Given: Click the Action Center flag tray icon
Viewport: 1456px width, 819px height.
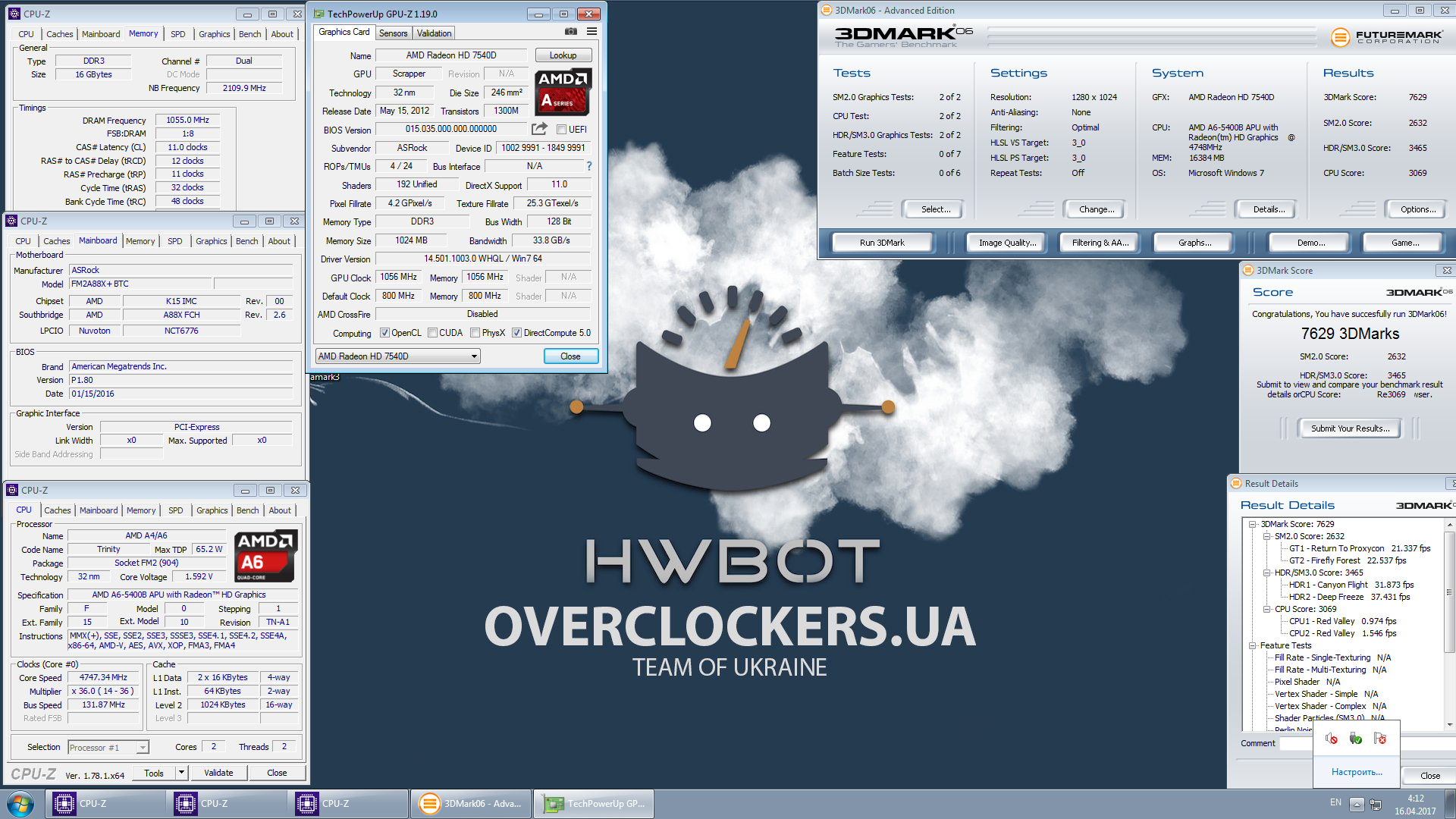Looking at the screenshot, I should [1380, 739].
